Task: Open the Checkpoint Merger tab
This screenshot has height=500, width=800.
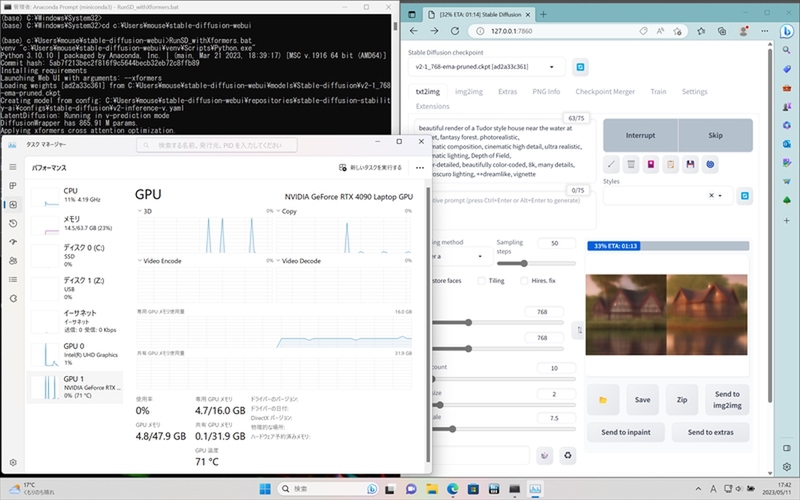Action: pos(605,92)
